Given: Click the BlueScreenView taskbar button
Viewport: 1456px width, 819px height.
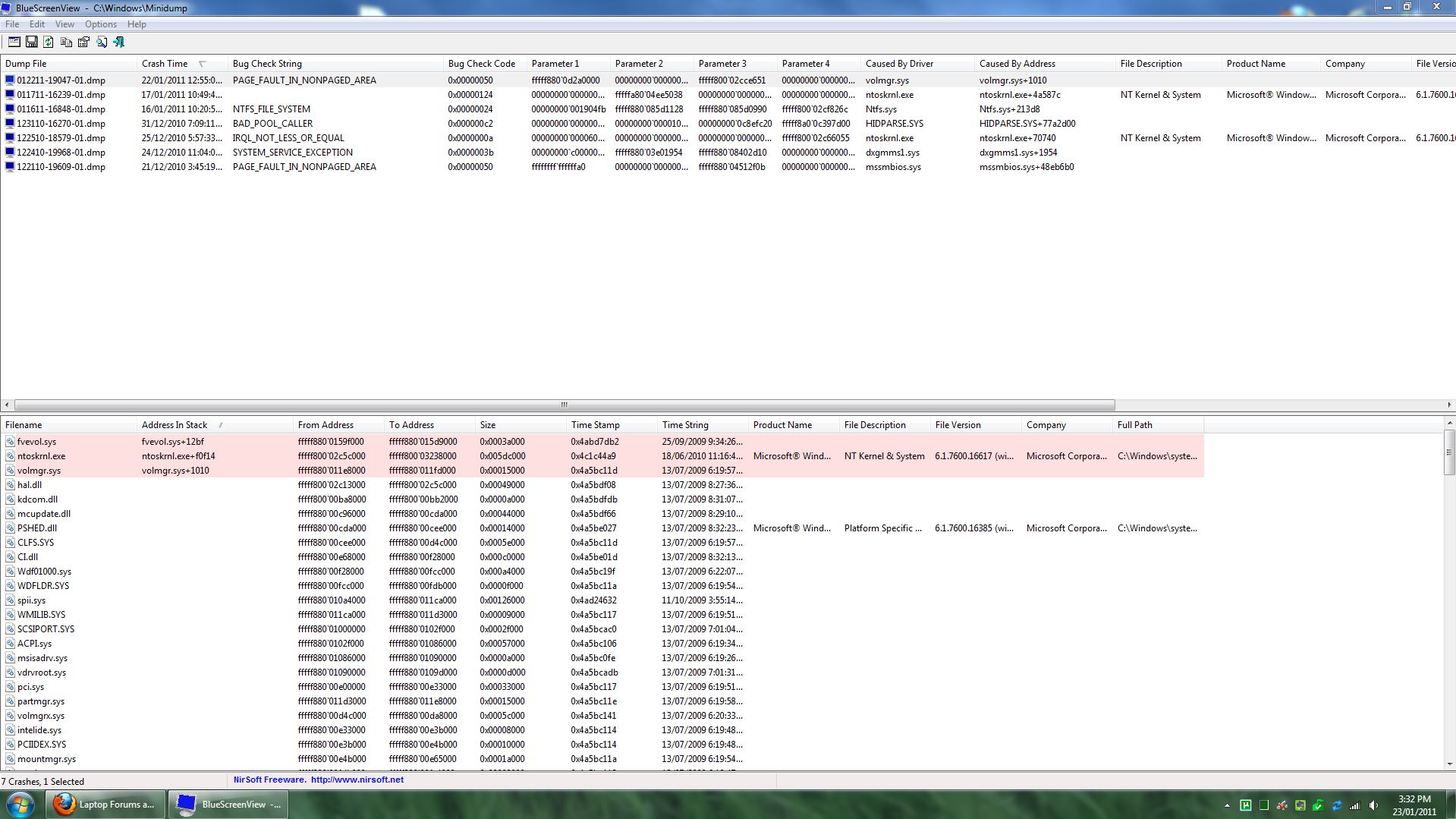Looking at the screenshot, I should pyautogui.click(x=228, y=805).
